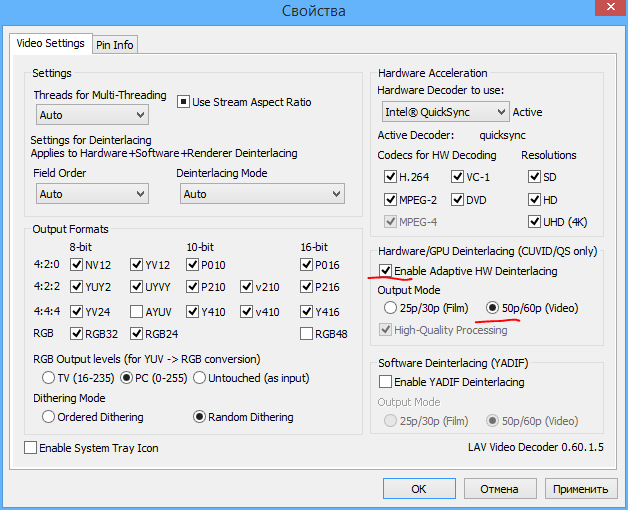628x510 pixels.
Task: Toggle Use Stream Aspect Ratio checkbox
Action: (184, 102)
